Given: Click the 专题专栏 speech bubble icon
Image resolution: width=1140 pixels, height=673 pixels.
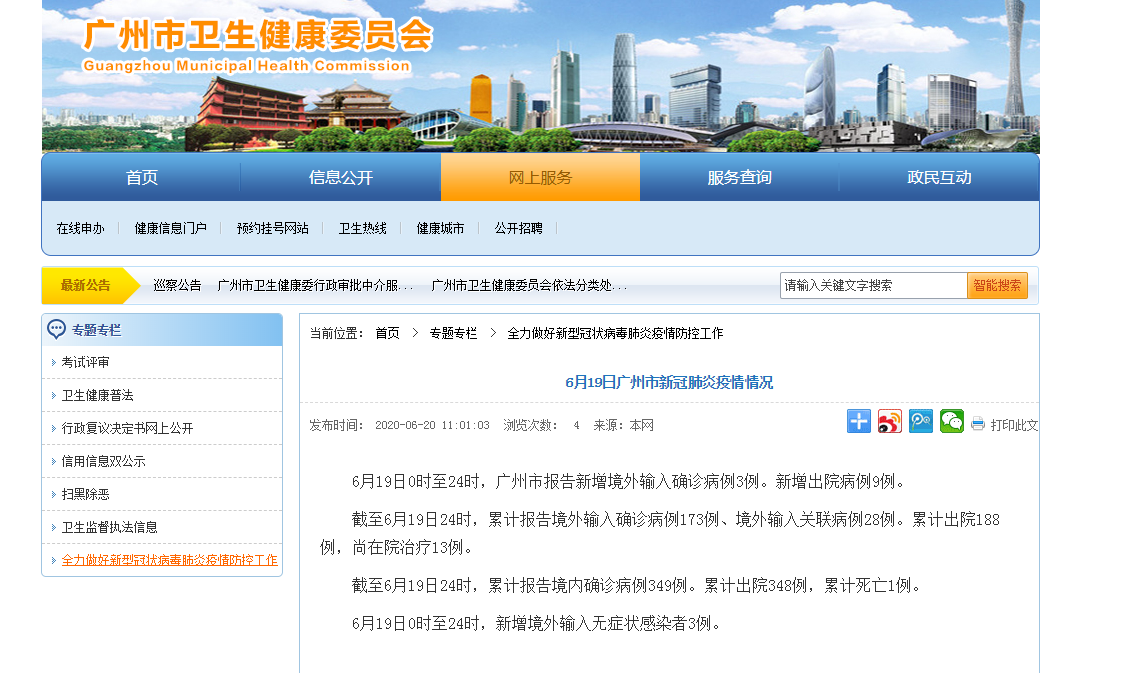Looking at the screenshot, I should click(56, 330).
